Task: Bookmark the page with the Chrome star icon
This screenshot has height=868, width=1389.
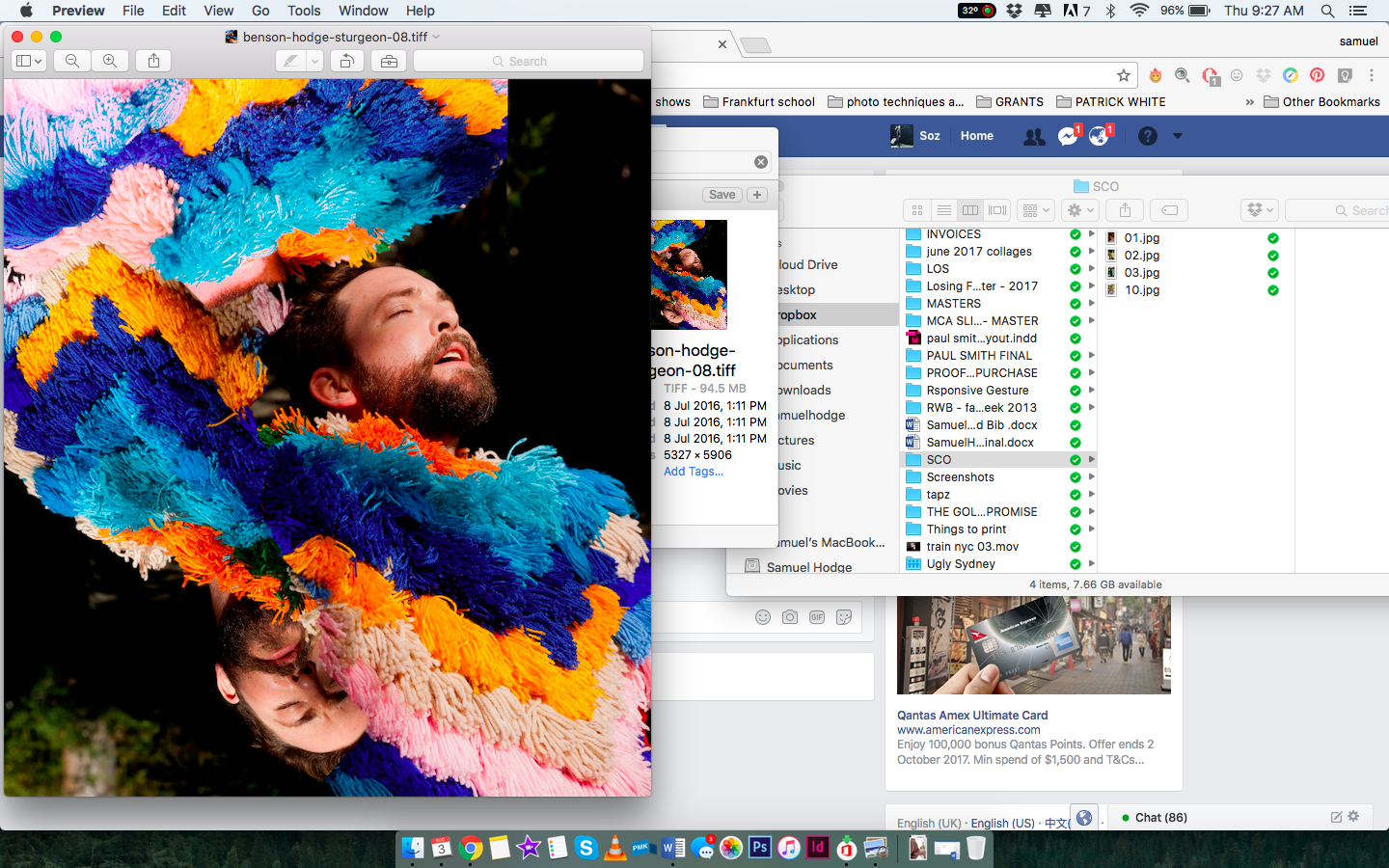Action: click(x=1124, y=75)
